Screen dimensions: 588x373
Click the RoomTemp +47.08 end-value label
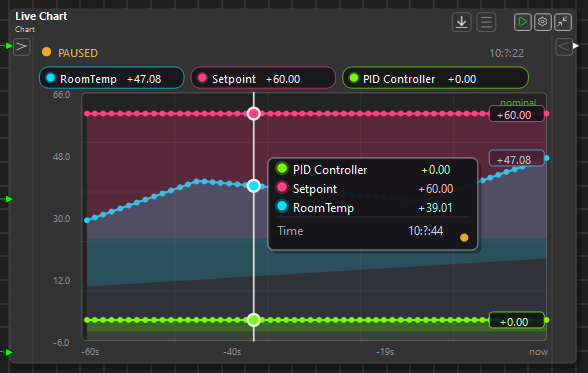coord(516,159)
